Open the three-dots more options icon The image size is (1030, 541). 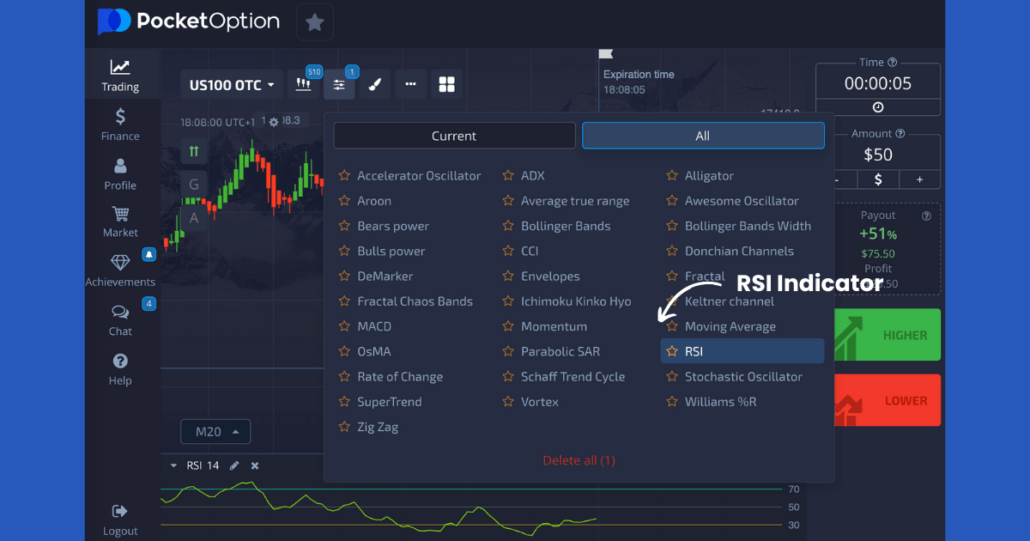[x=411, y=84]
